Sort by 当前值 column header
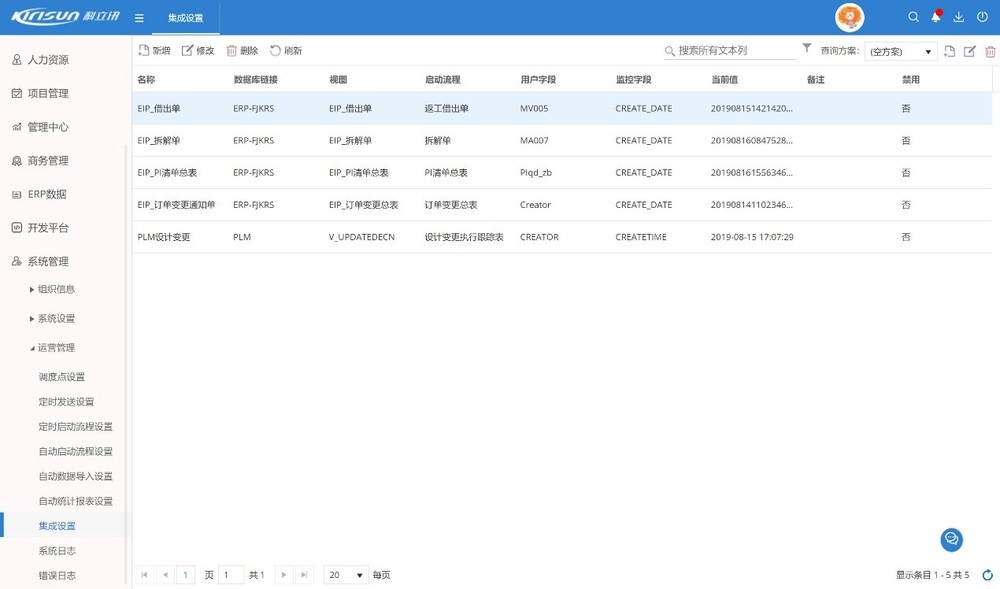Image resolution: width=1000 pixels, height=589 pixels. tap(724, 80)
